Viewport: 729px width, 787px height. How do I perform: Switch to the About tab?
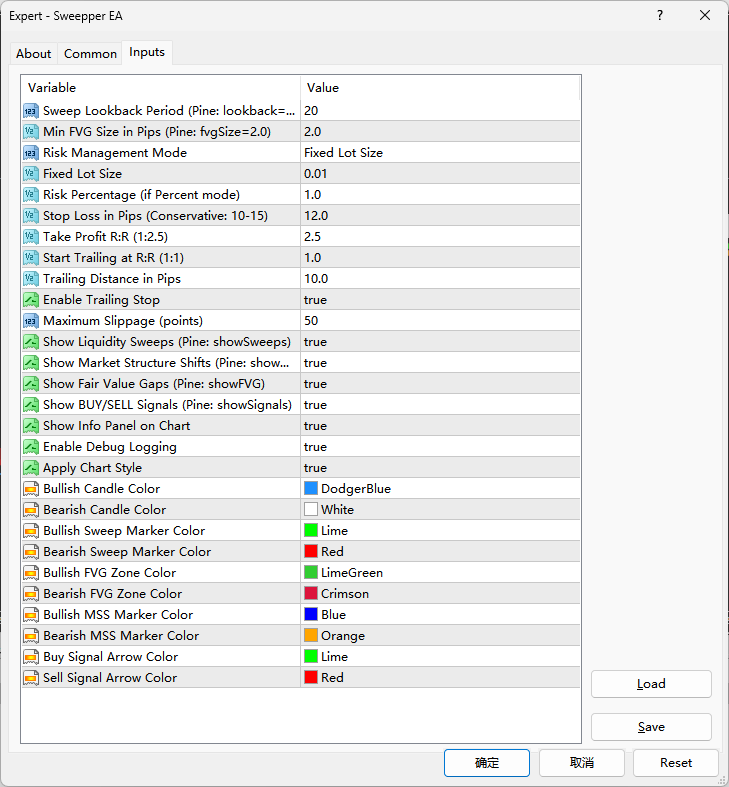tap(34, 54)
